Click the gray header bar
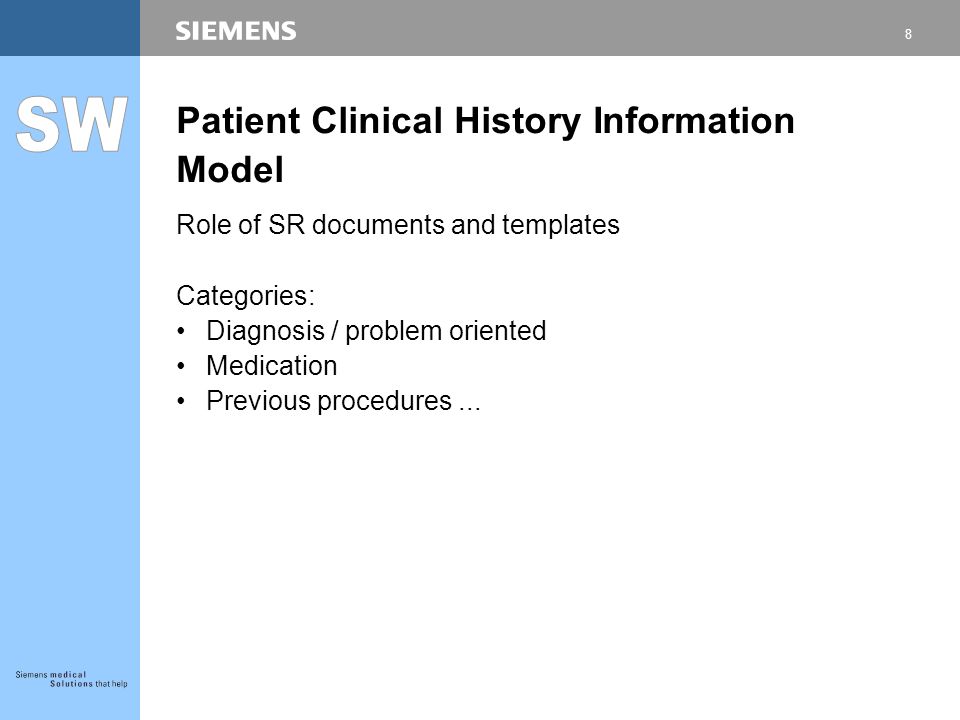Image resolution: width=960 pixels, height=720 pixels. [x=550, y=28]
